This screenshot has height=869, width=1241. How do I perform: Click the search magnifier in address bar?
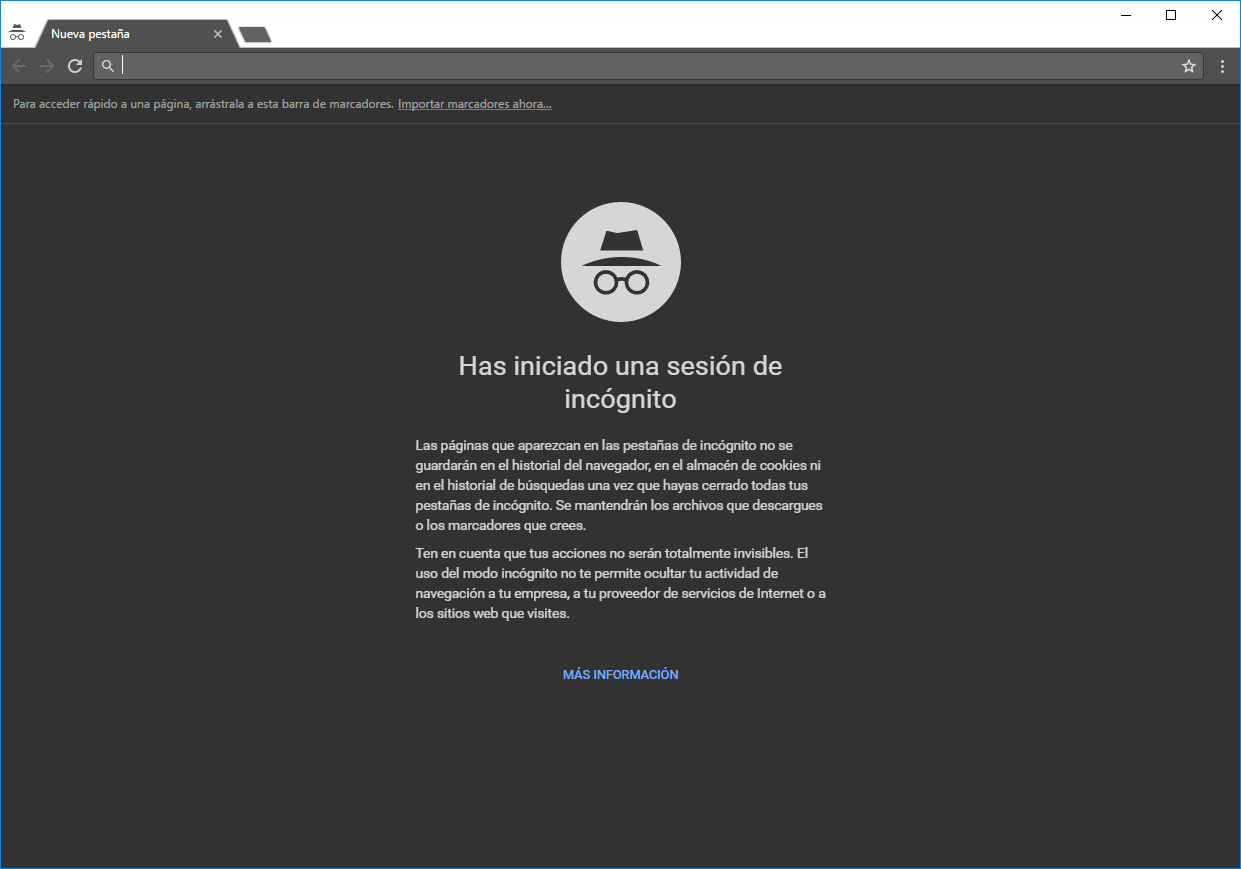(x=108, y=66)
